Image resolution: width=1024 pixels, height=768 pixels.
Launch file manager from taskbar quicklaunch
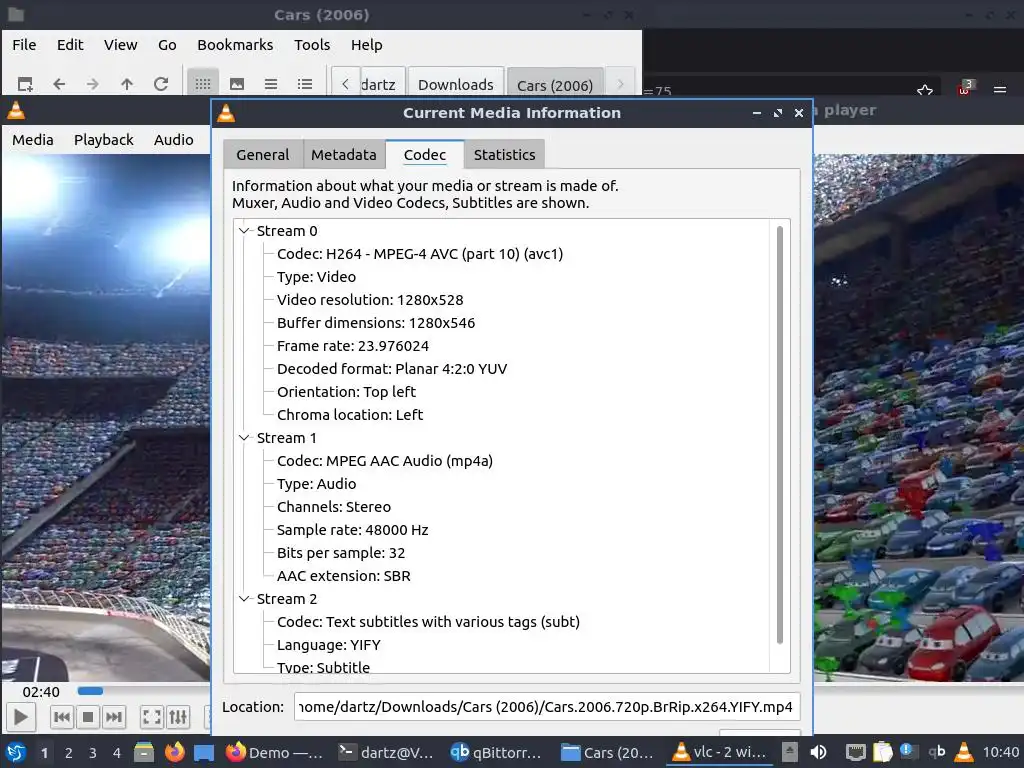pyautogui.click(x=144, y=752)
